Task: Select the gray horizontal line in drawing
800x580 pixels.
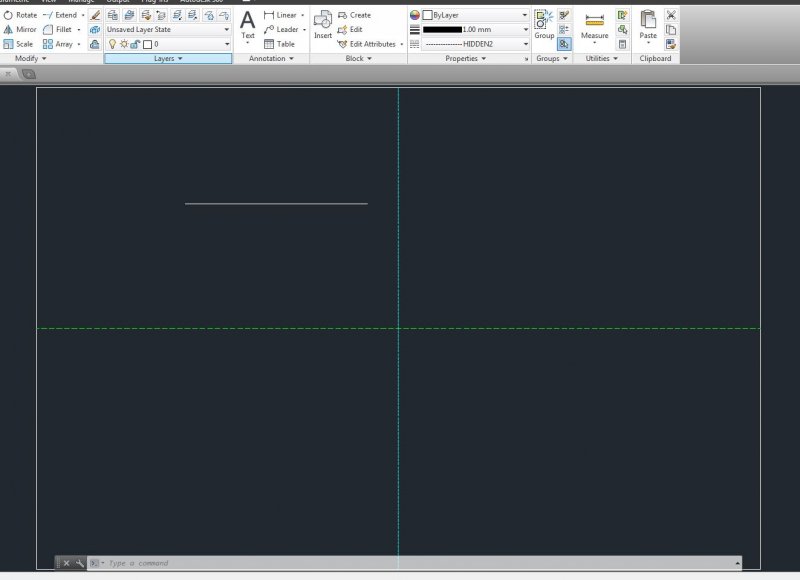Action: coord(276,204)
